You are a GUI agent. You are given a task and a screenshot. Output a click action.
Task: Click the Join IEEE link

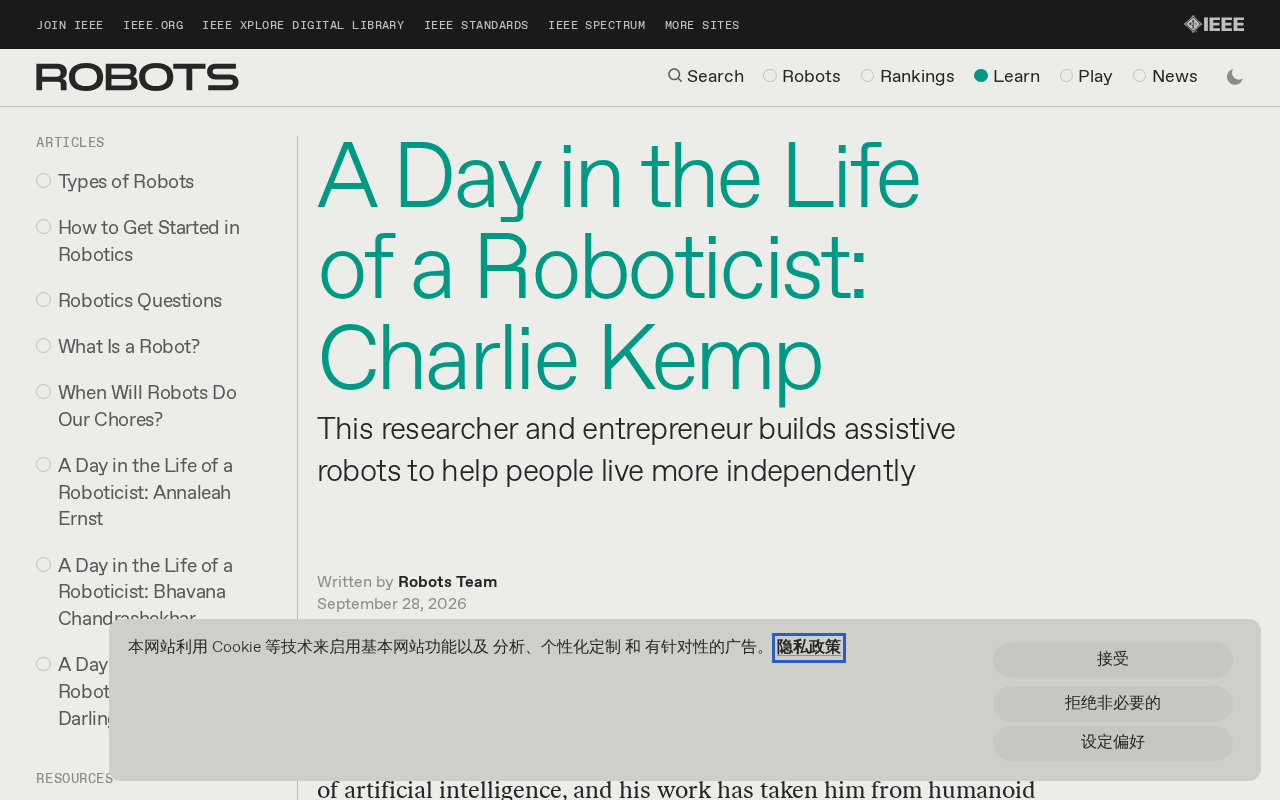tap(70, 25)
